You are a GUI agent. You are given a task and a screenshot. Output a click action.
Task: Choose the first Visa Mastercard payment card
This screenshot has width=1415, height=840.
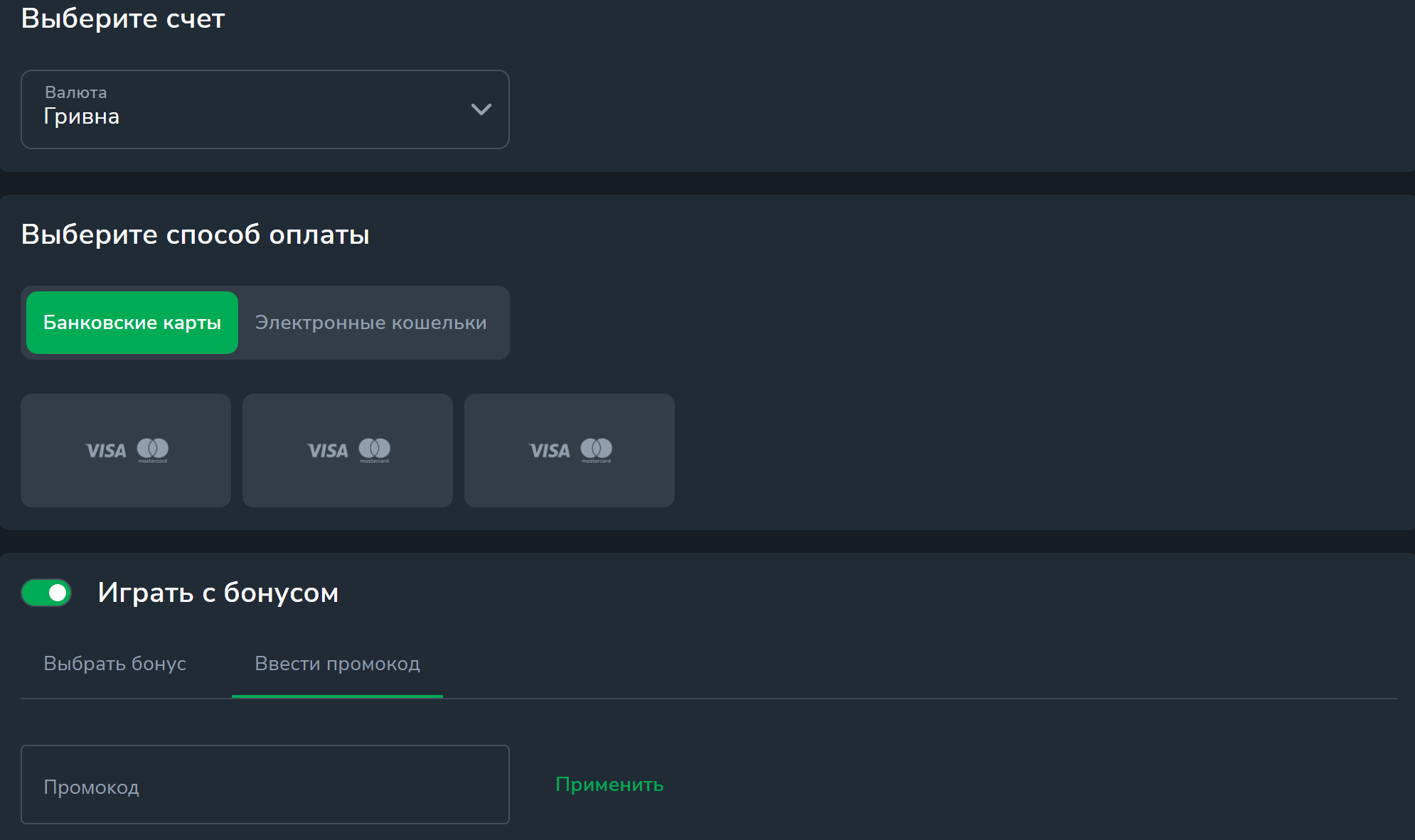(x=126, y=451)
